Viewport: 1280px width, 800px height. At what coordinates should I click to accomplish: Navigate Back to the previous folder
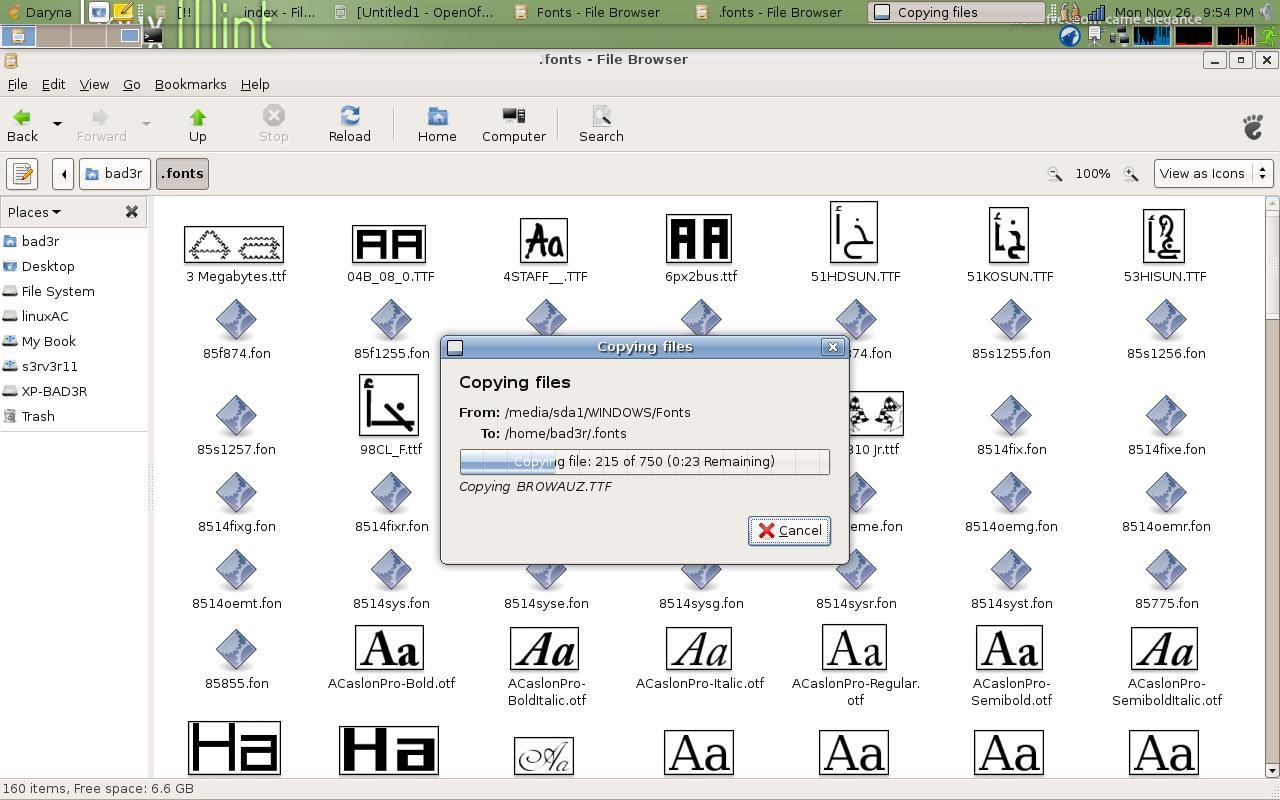pyautogui.click(x=22, y=124)
